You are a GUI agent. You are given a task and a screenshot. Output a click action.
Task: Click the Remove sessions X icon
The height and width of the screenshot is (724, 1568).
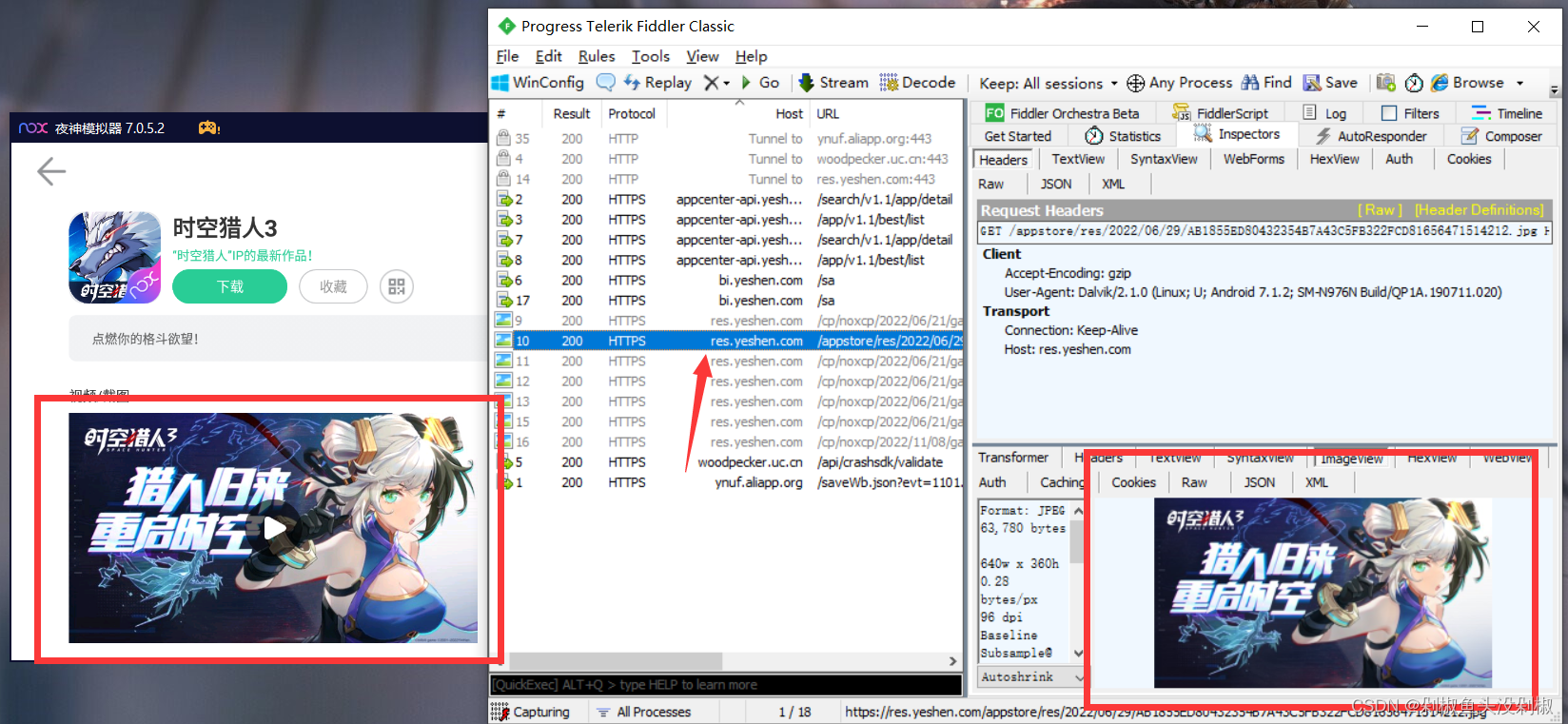pyautogui.click(x=711, y=83)
